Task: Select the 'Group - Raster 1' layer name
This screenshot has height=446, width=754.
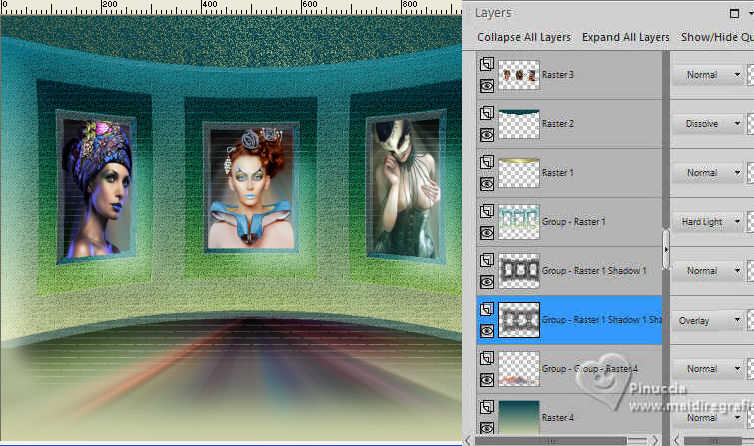Action: tap(574, 222)
